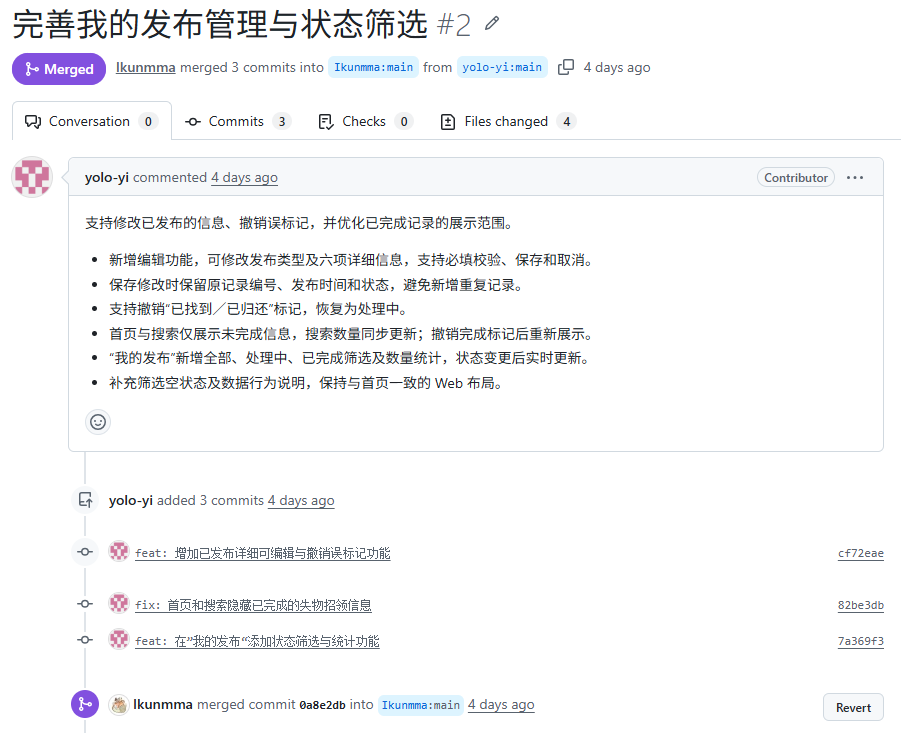Click bullet text '补充筛选空状态及数据行为说明'
Viewport: 901px width, 733px height.
click(x=207, y=383)
